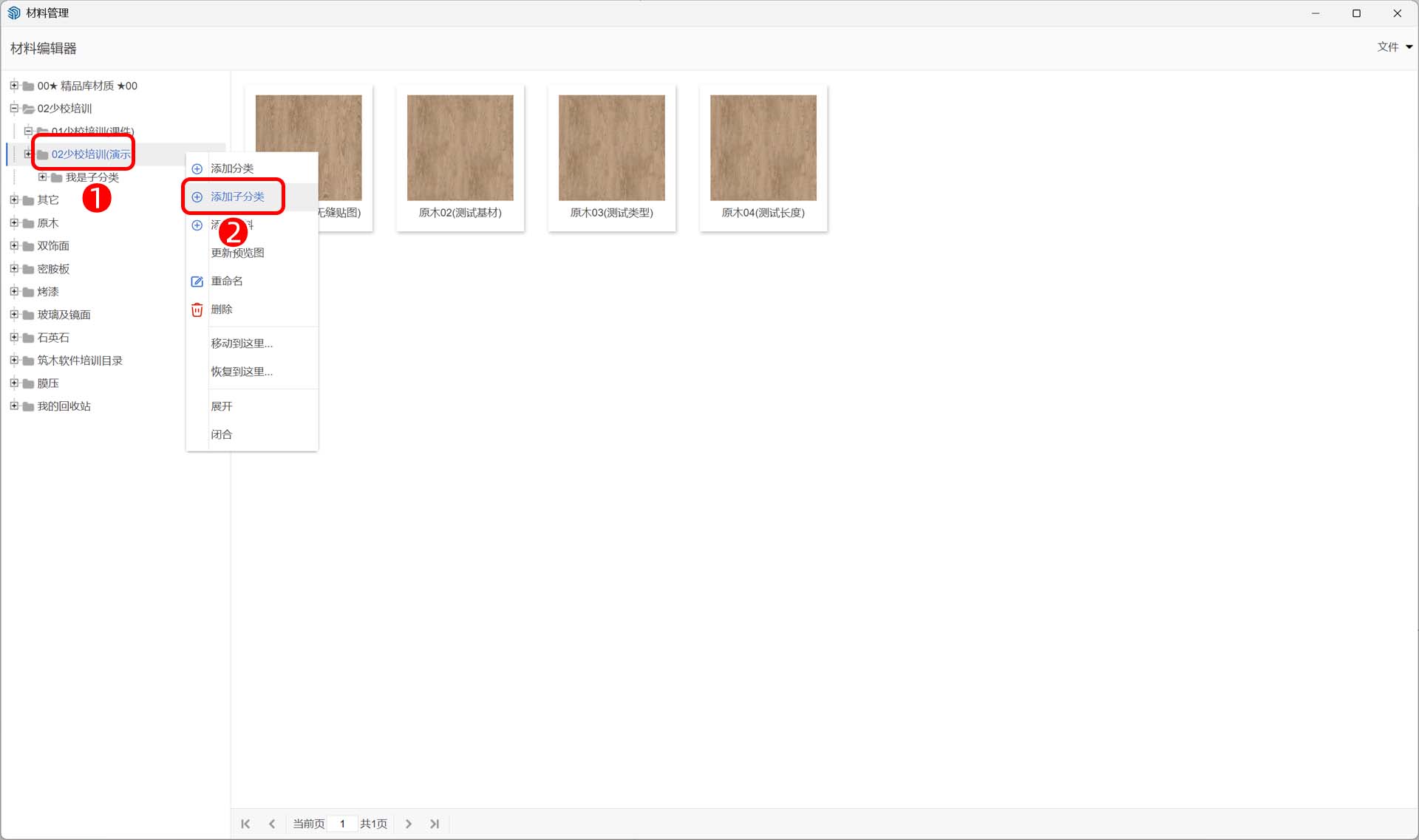
Task: Click the add category plus icon
Action: coord(197,168)
